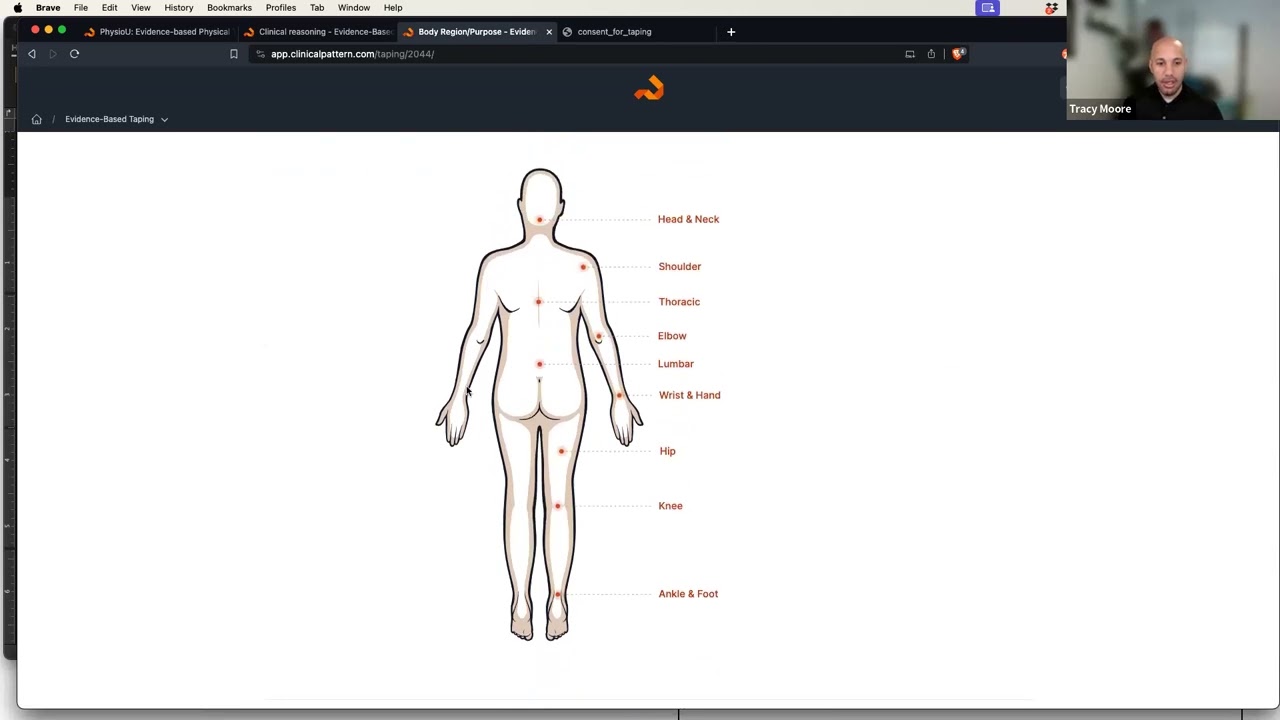The image size is (1280, 720).
Task: Click the Zoom icon in the macOS menu bar
Action: tap(1051, 8)
